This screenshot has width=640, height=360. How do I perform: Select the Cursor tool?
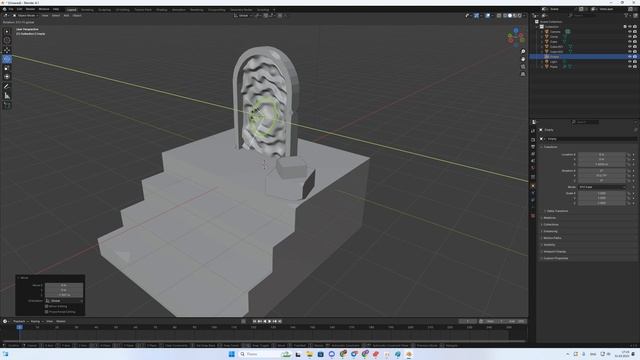tap(7, 40)
